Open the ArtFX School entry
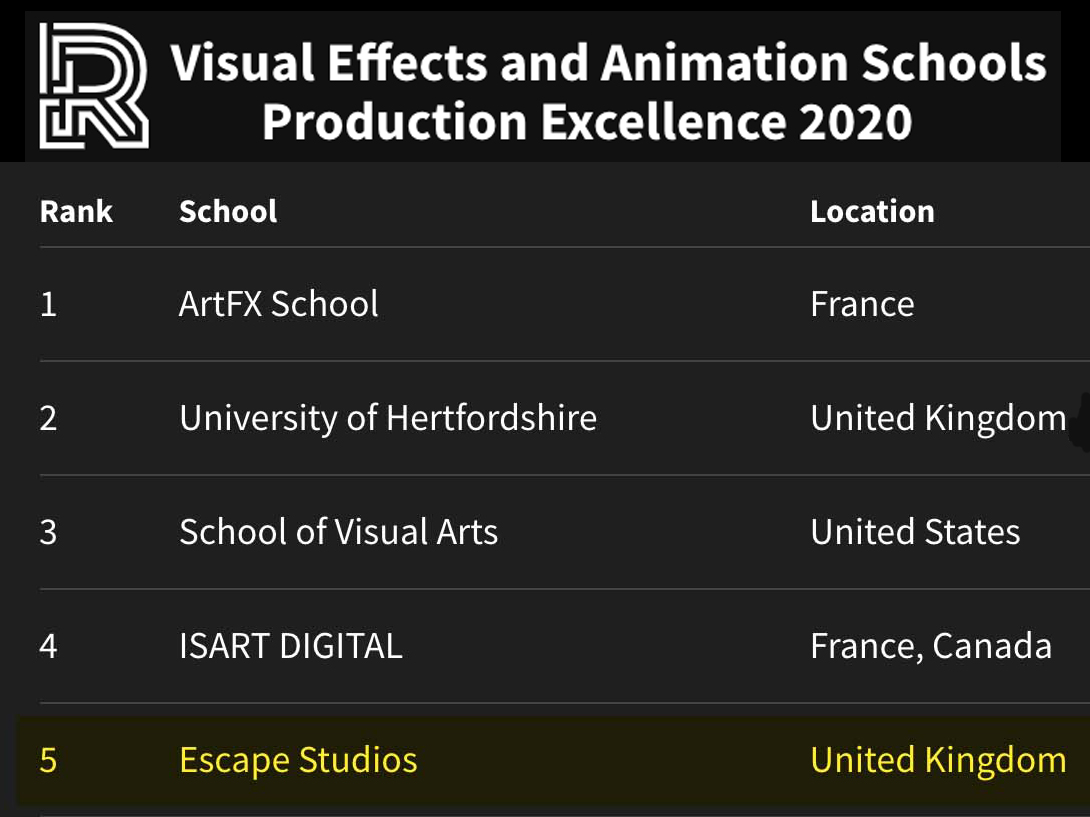This screenshot has height=817, width=1090. (278, 304)
